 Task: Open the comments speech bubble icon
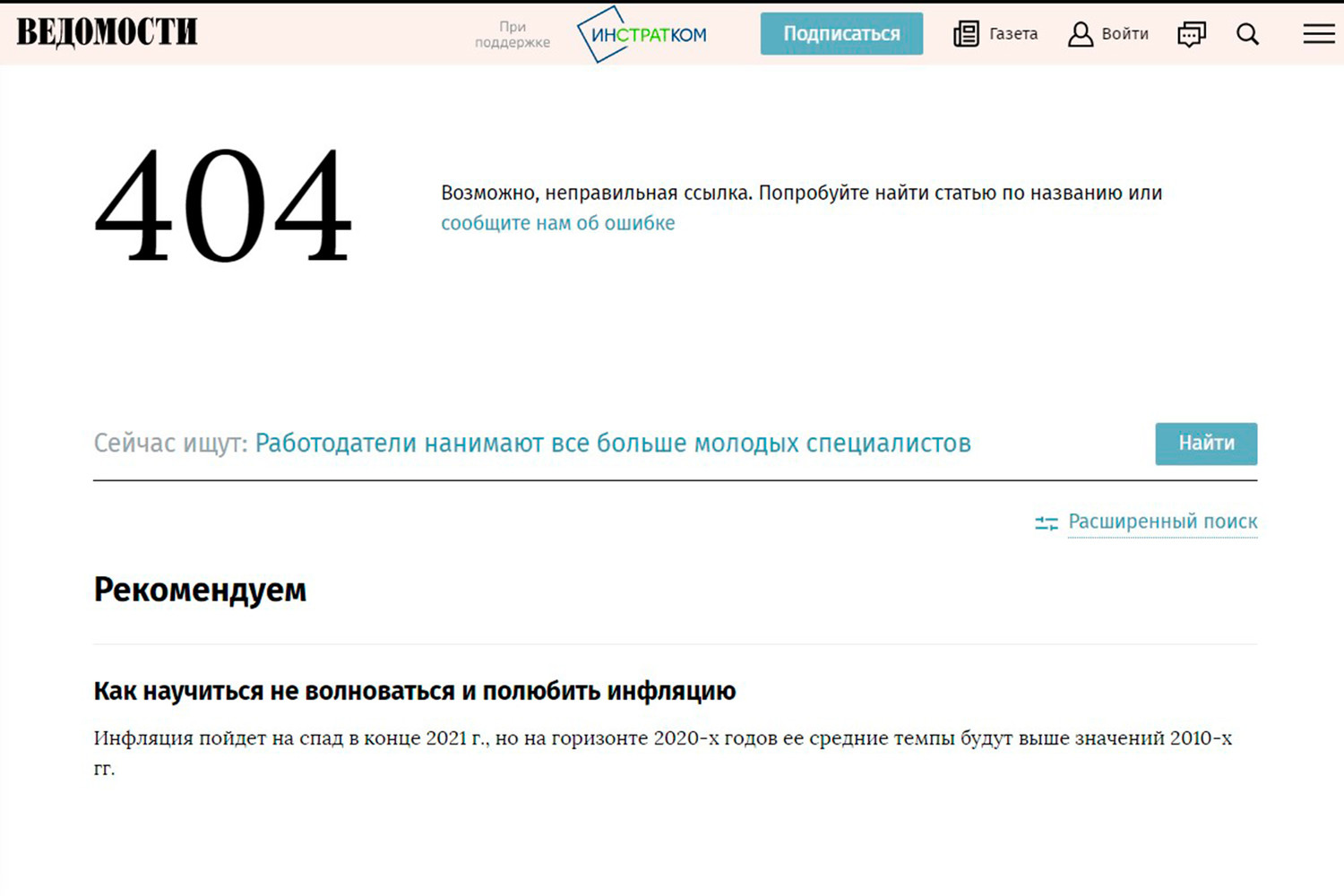point(1191,34)
